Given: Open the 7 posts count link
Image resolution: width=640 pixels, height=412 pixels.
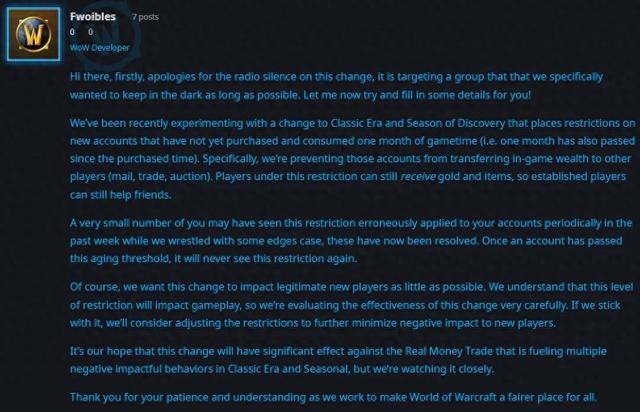Looking at the screenshot, I should (x=145, y=17).
